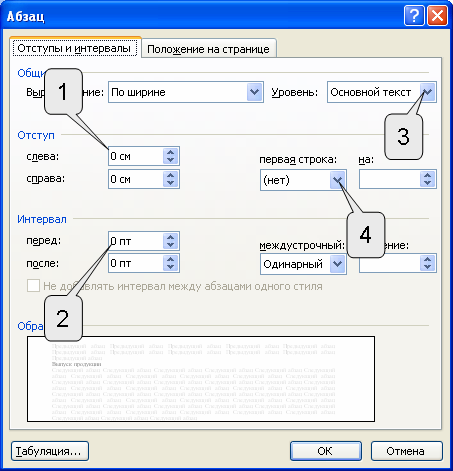
Task: Click the Отмена button
Action: point(406,451)
